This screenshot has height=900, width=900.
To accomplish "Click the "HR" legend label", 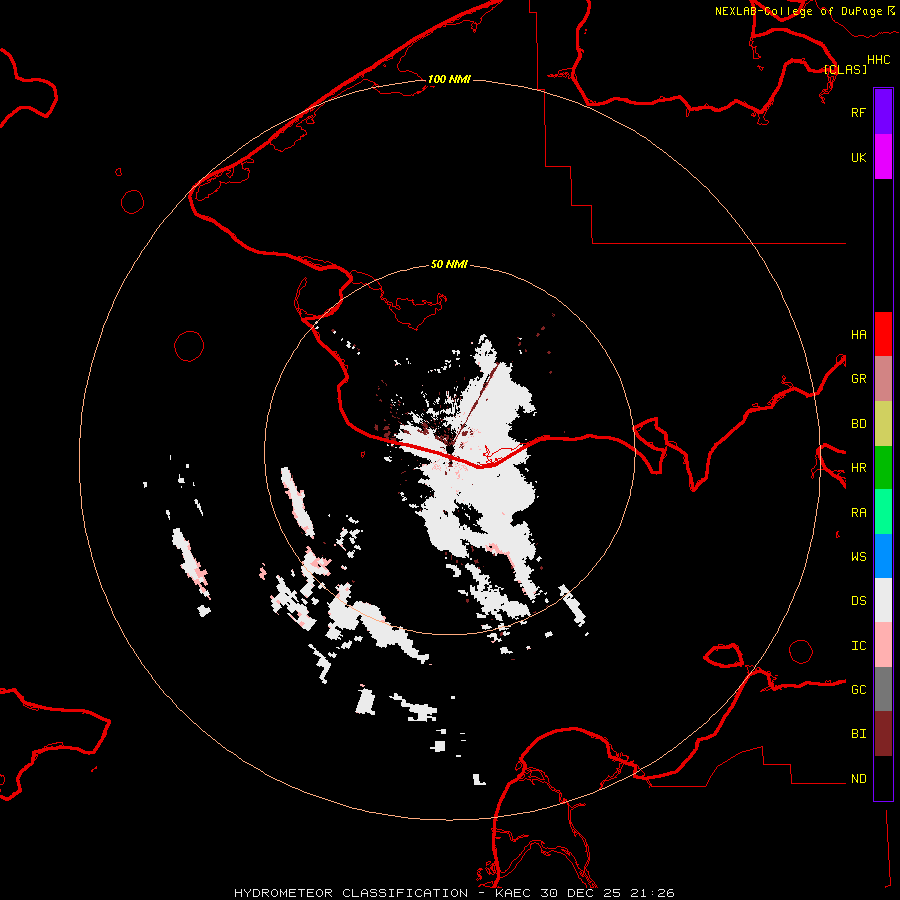I will pos(858,468).
